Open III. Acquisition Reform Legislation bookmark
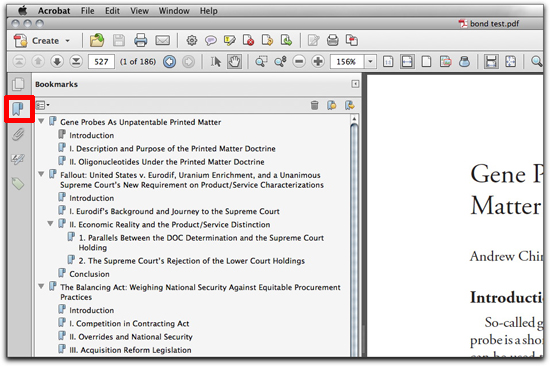Viewport: 550px width, 366px height. coord(130,350)
